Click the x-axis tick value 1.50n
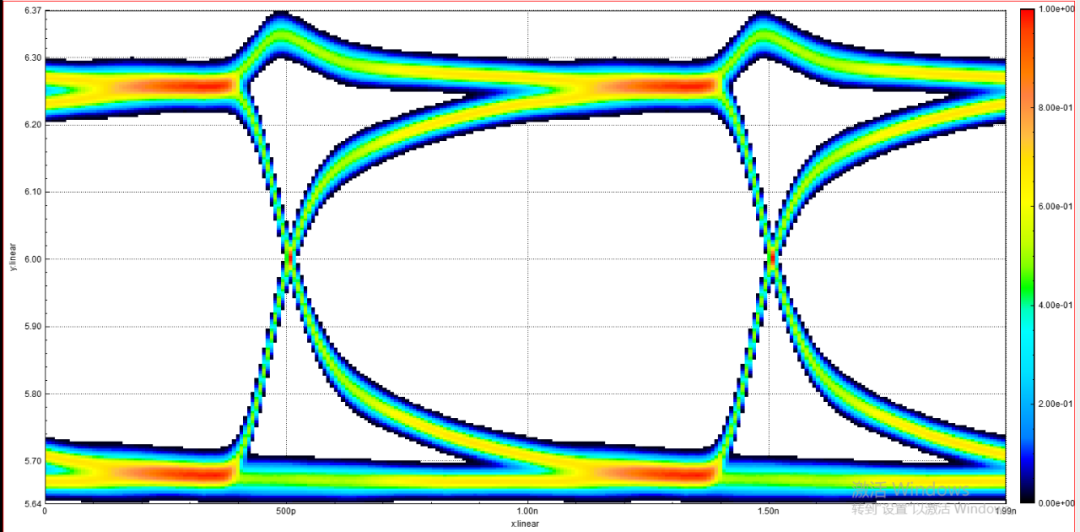This screenshot has width=1080, height=532. [768, 512]
